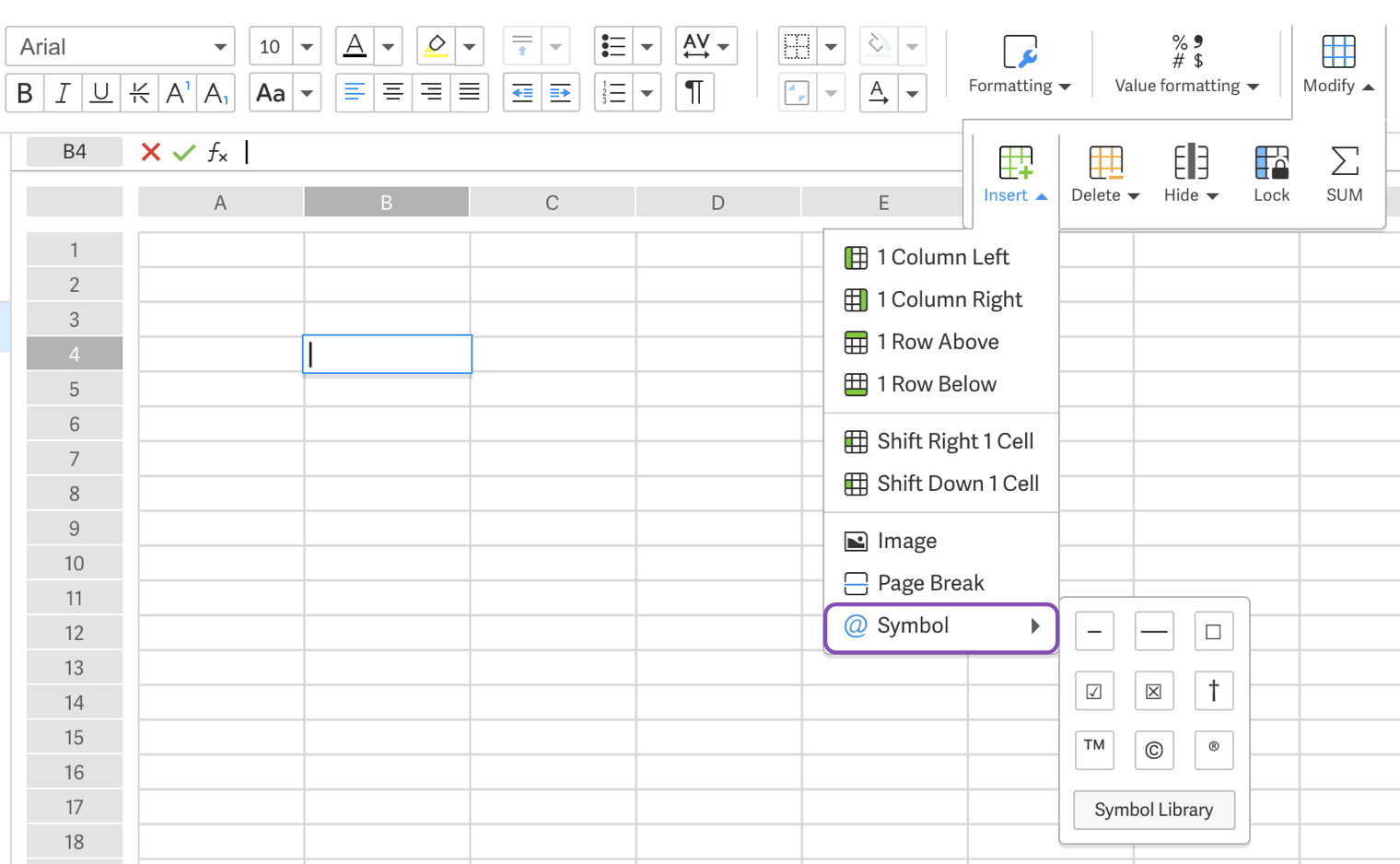
Task: Open the highlight color dropdown arrow
Action: click(x=470, y=46)
